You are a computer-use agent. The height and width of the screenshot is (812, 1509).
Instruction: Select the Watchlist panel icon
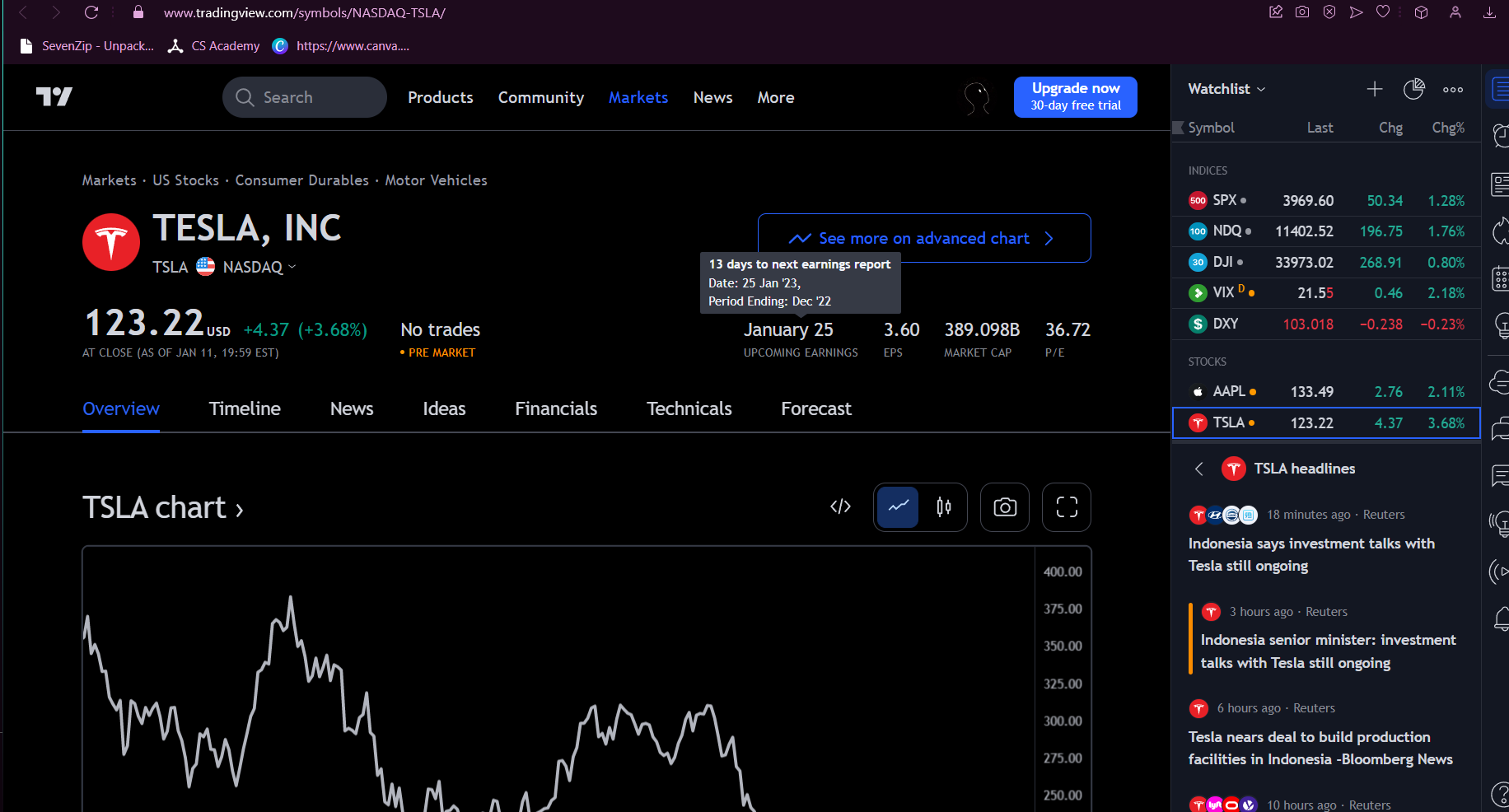[1500, 88]
